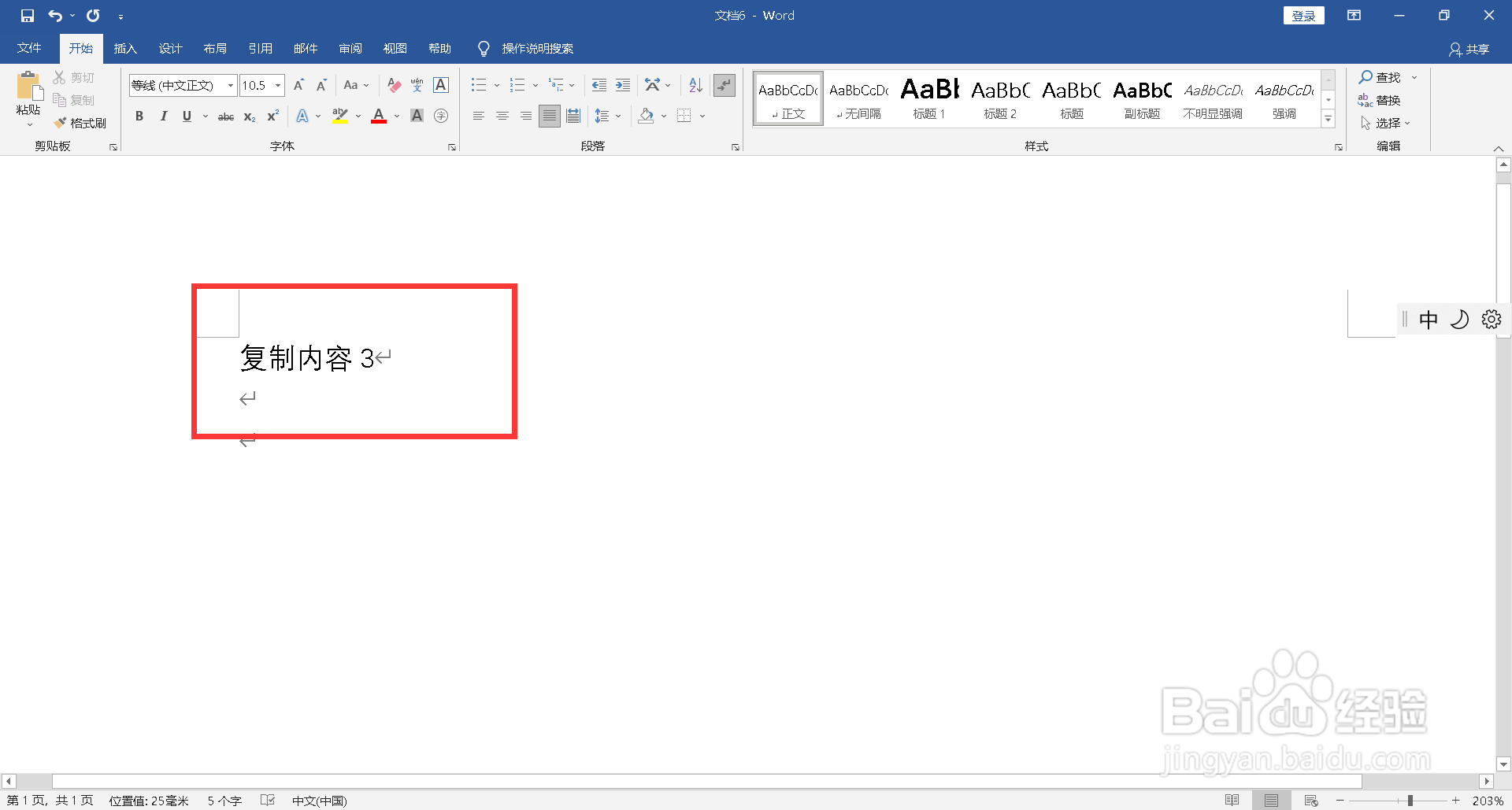
Task: Toggle justify alignment
Action: click(x=550, y=116)
